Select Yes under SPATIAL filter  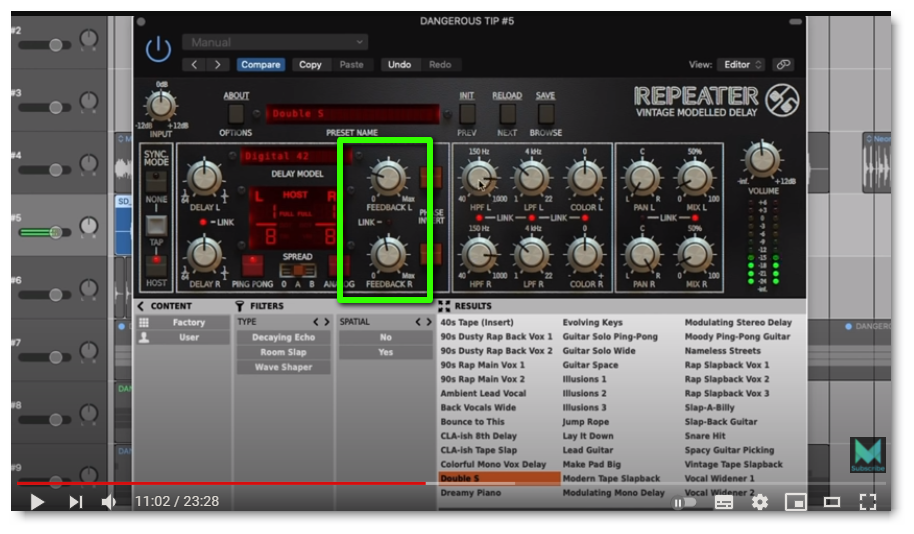(386, 352)
